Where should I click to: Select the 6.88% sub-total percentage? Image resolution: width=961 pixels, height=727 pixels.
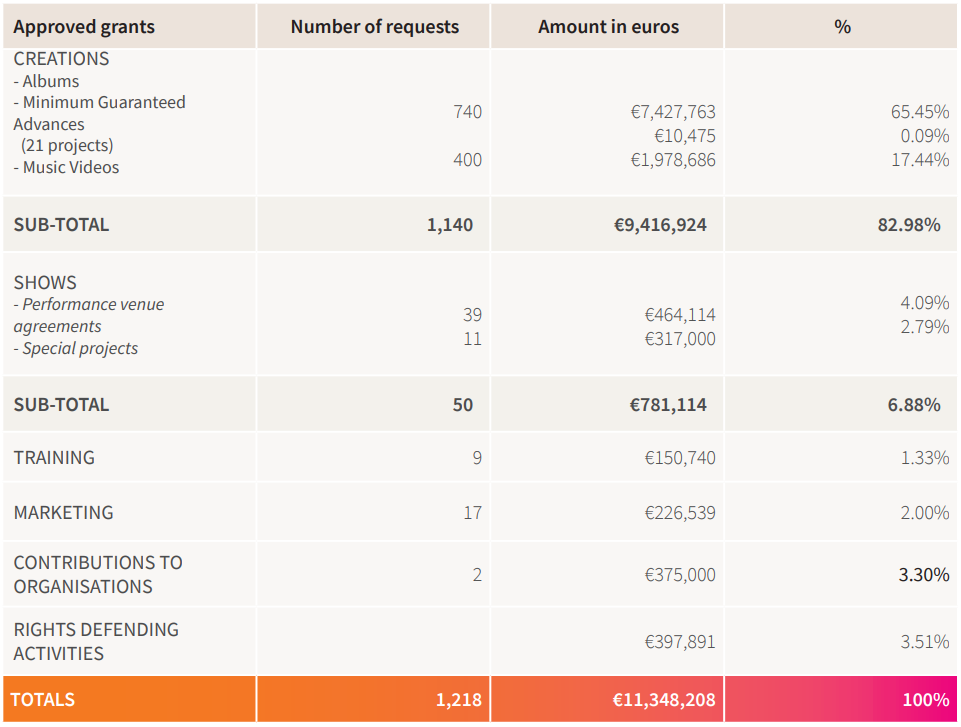pos(913,405)
